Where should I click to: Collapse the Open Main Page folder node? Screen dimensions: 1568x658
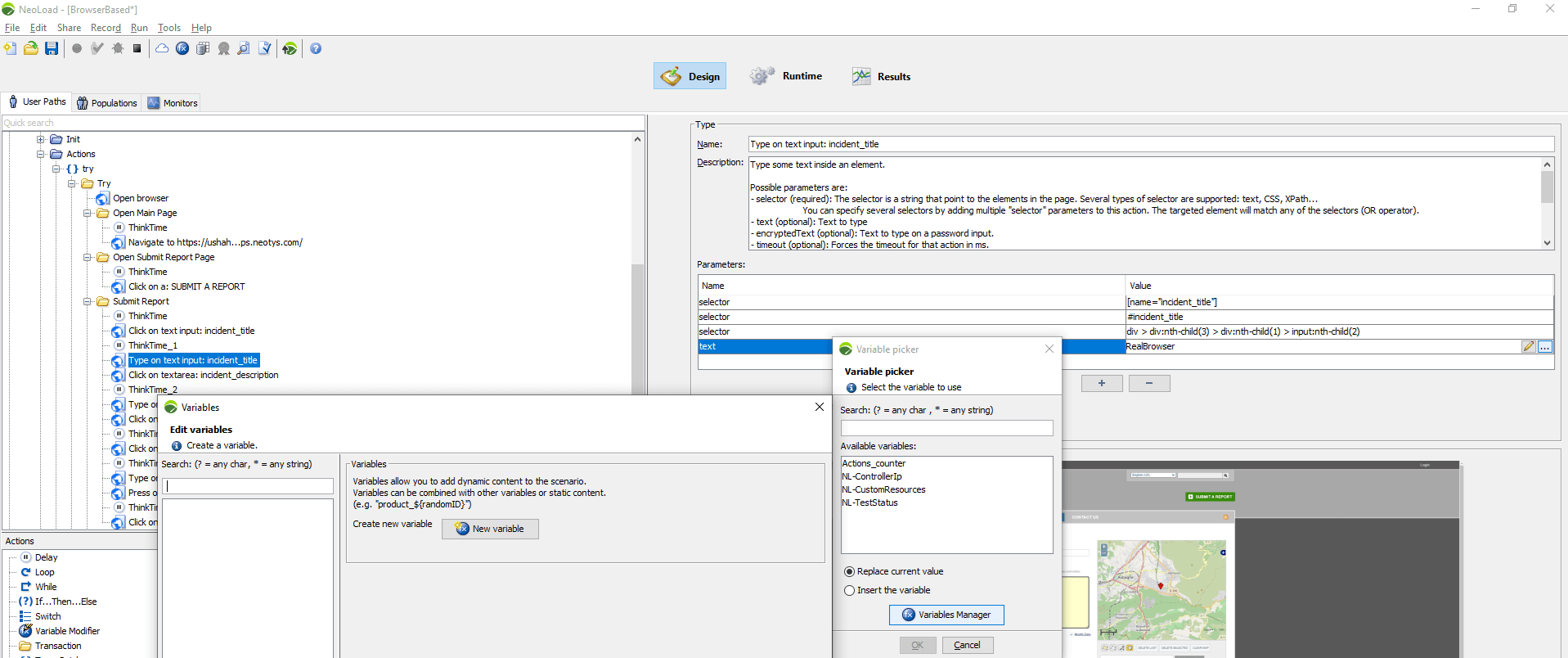pyautogui.click(x=88, y=213)
